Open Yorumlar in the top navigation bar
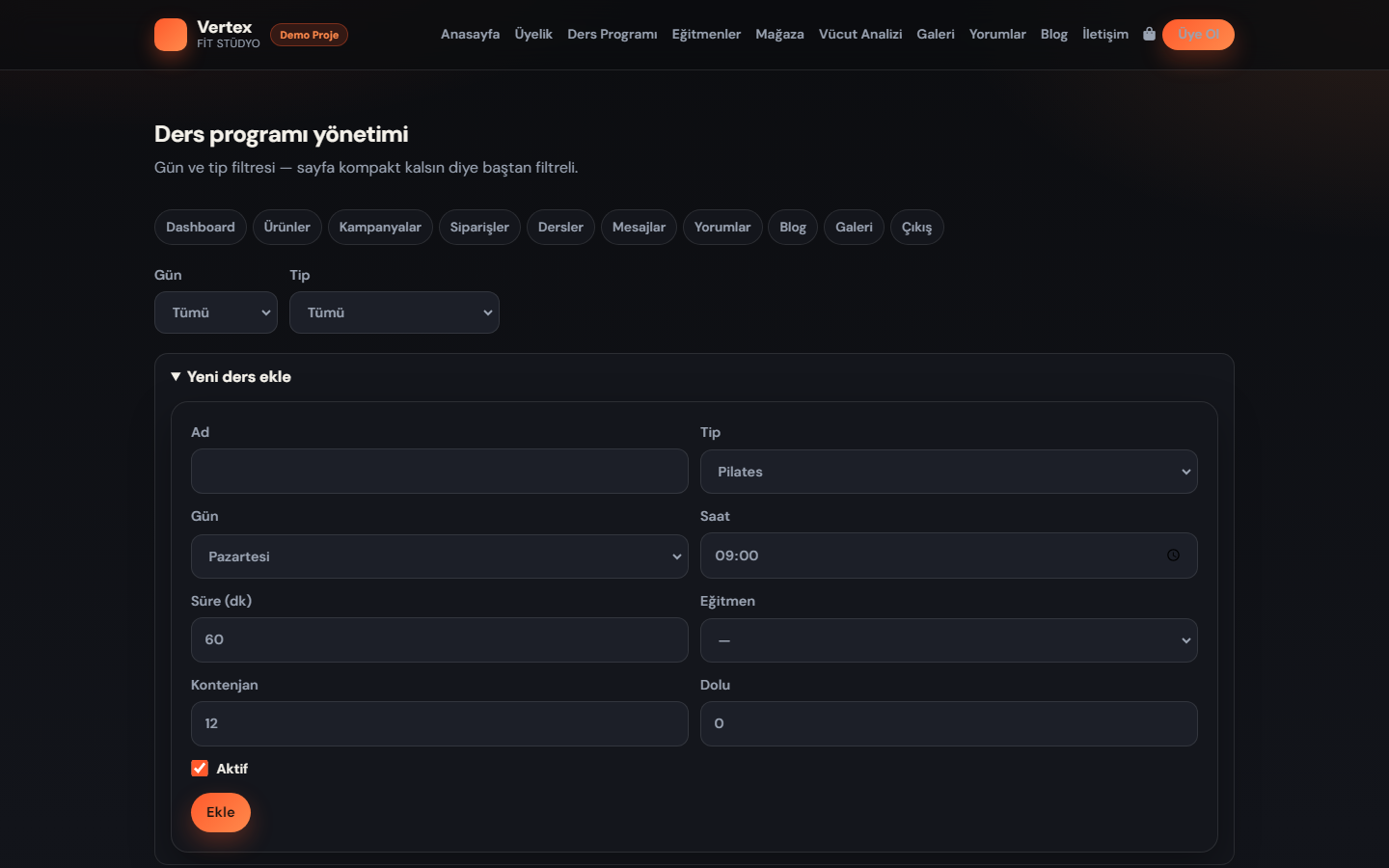The height and width of the screenshot is (868, 1389). tap(997, 35)
